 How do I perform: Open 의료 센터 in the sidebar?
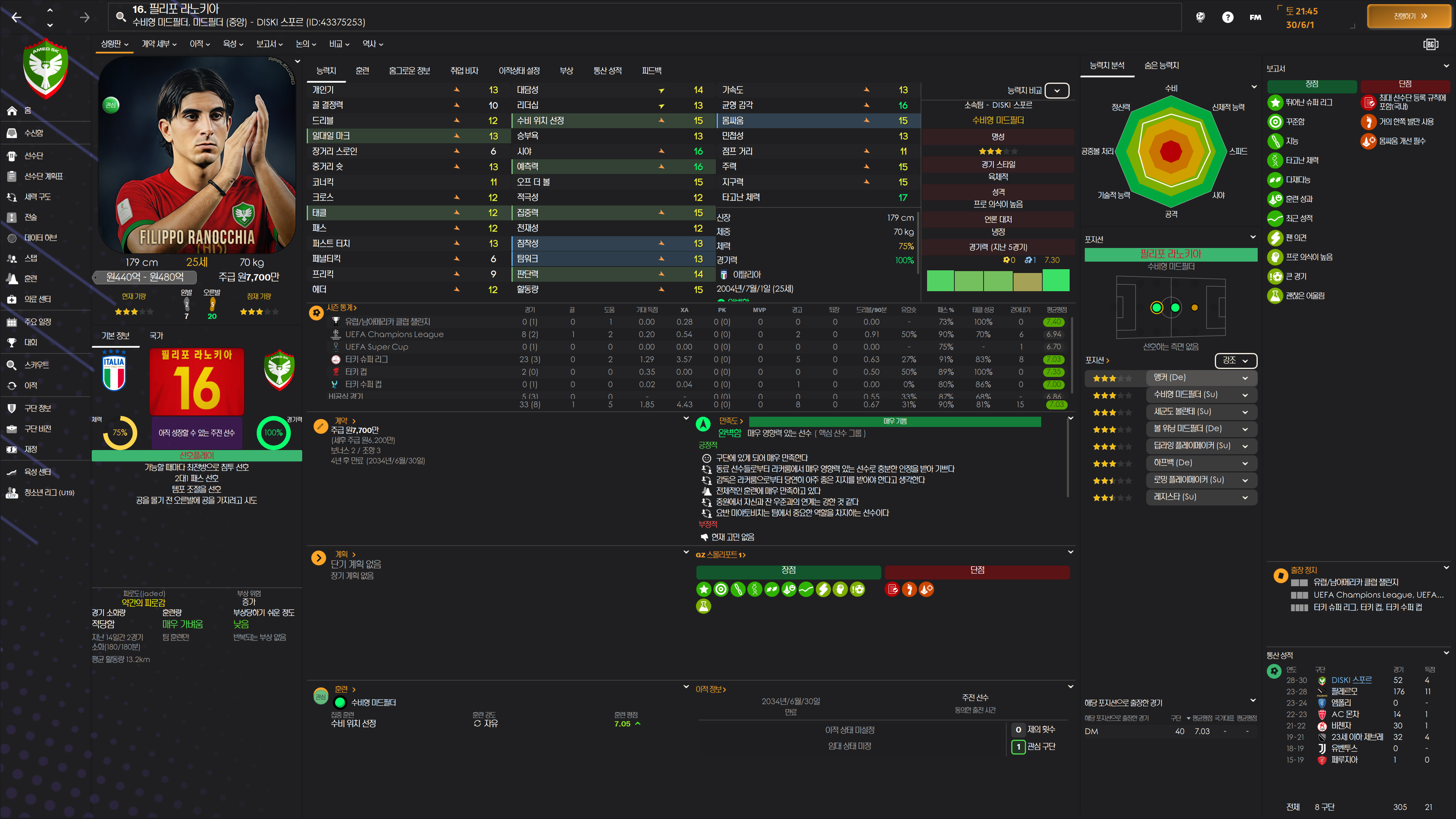(x=37, y=299)
